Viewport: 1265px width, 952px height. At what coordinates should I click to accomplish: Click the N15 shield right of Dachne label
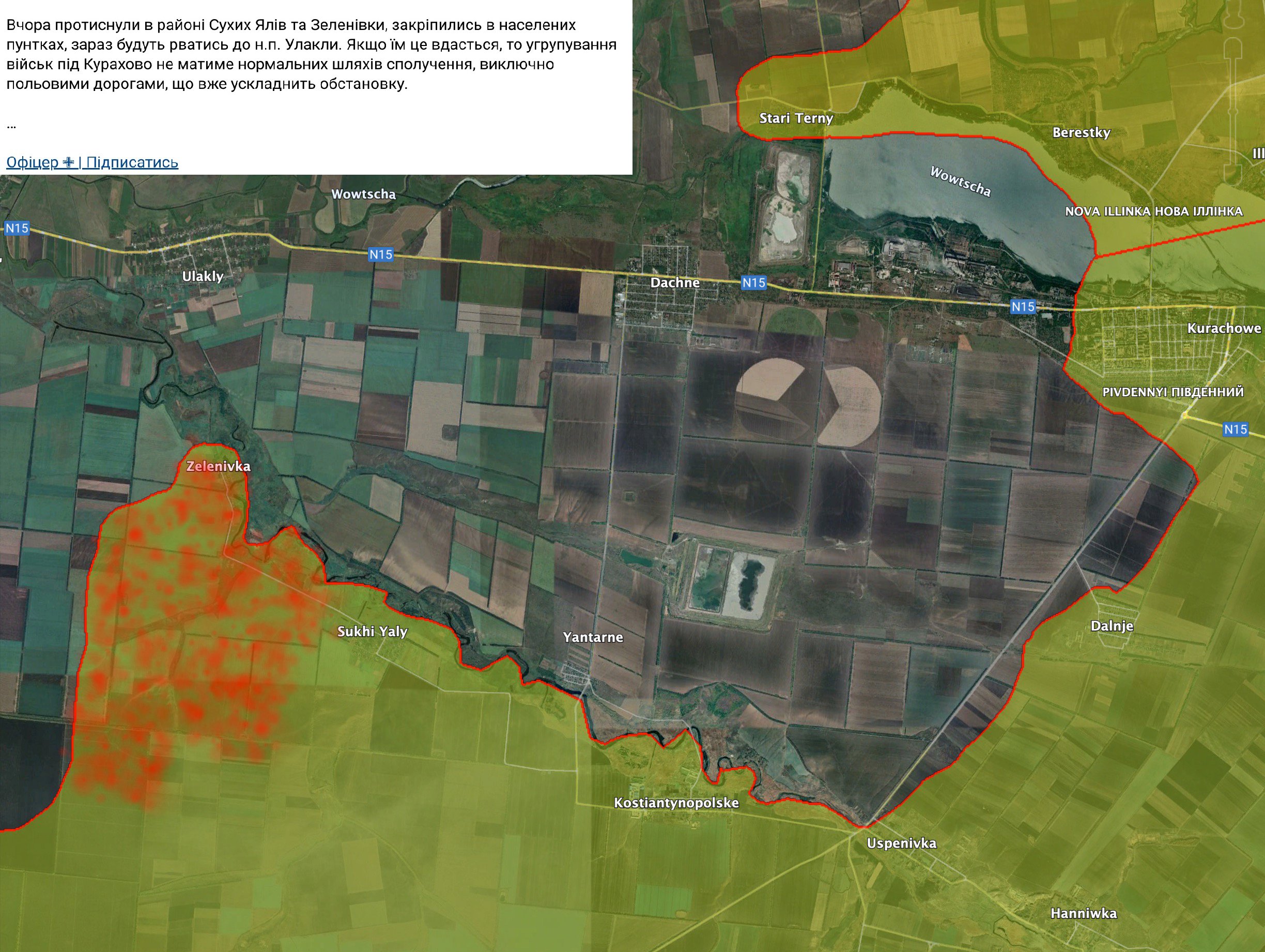click(753, 282)
